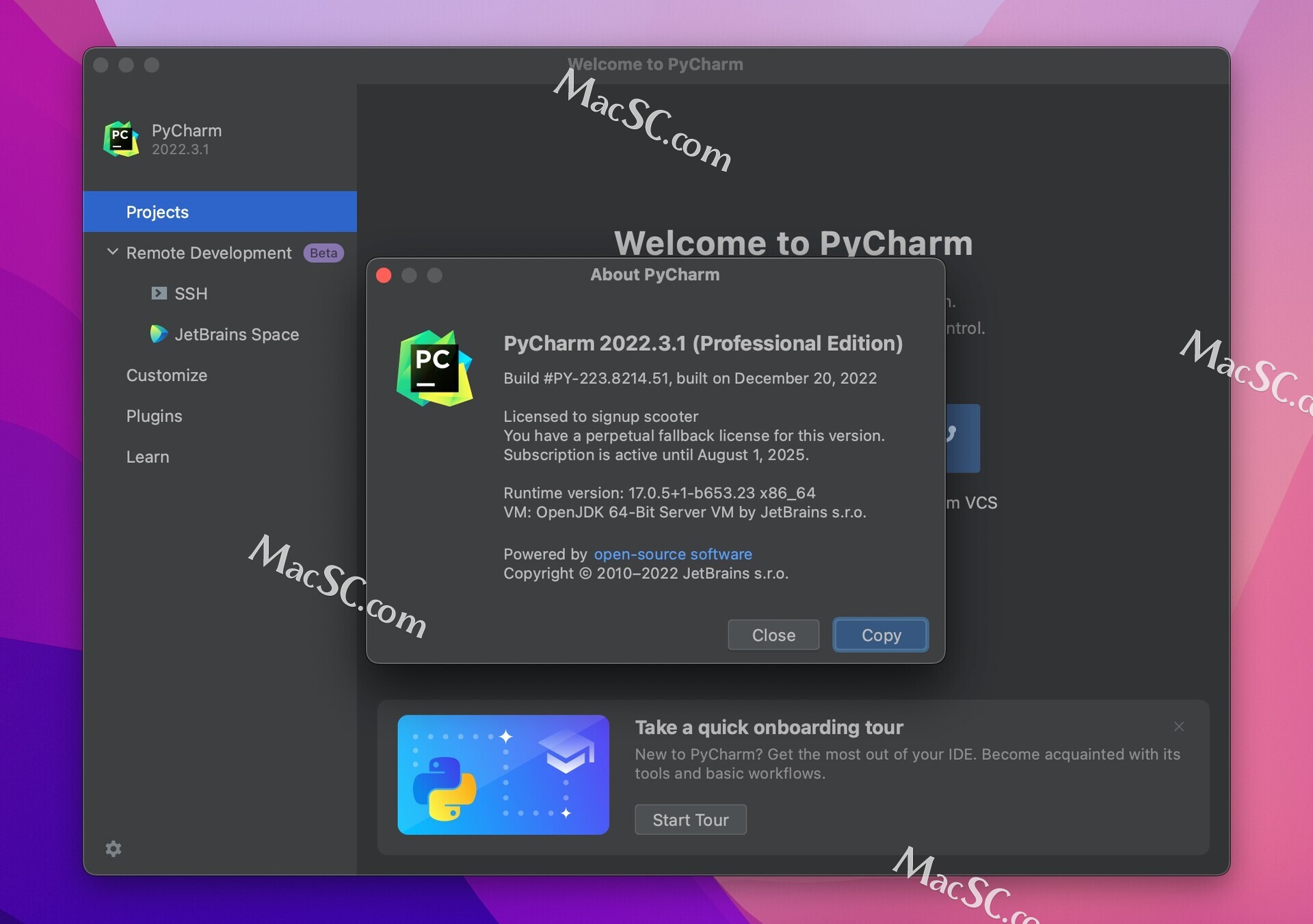The height and width of the screenshot is (924, 1313).
Task: Toggle the Plugins section in sidebar
Action: (155, 414)
